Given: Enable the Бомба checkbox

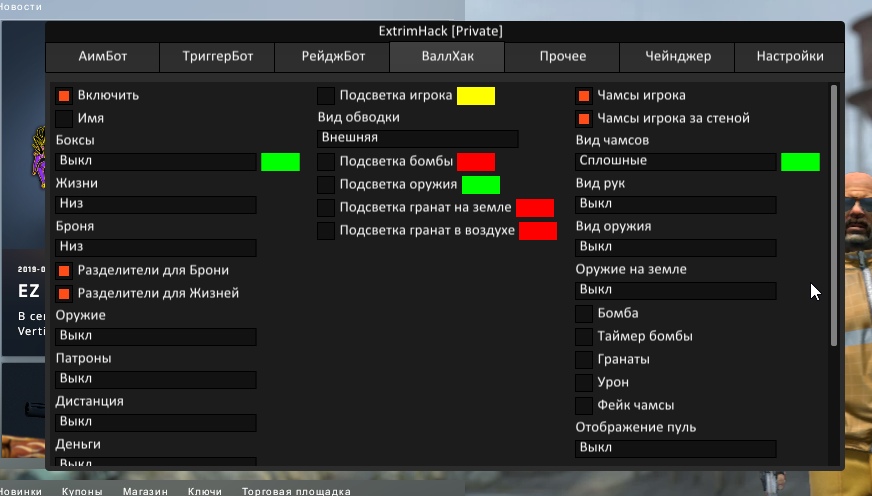Looking at the screenshot, I should click(x=584, y=314).
